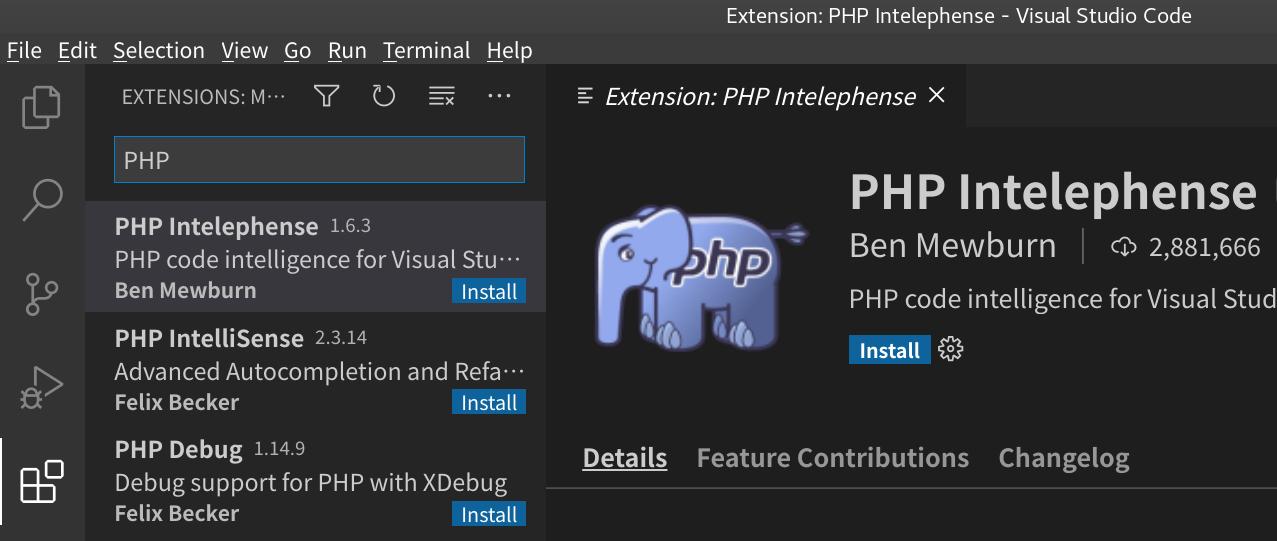Click 'Advanced Autocompletion and Refa…' description
Screen dimensions: 1277x541
coord(319,371)
